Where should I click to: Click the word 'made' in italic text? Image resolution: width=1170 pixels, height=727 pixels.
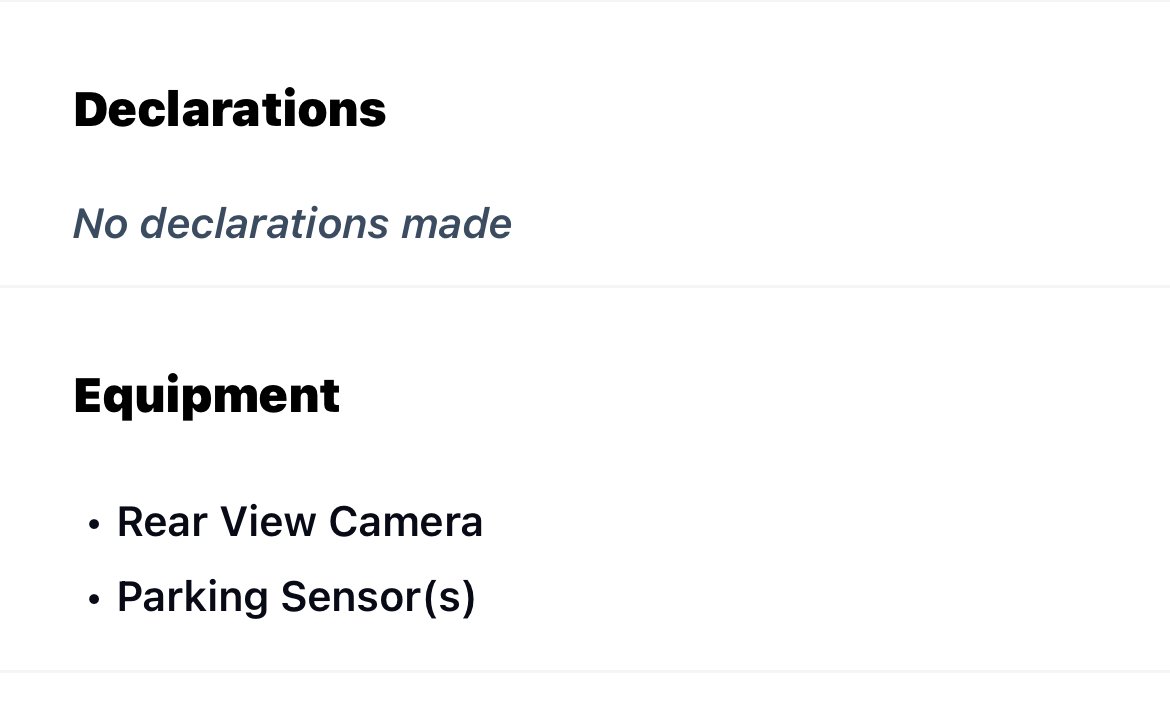point(456,224)
